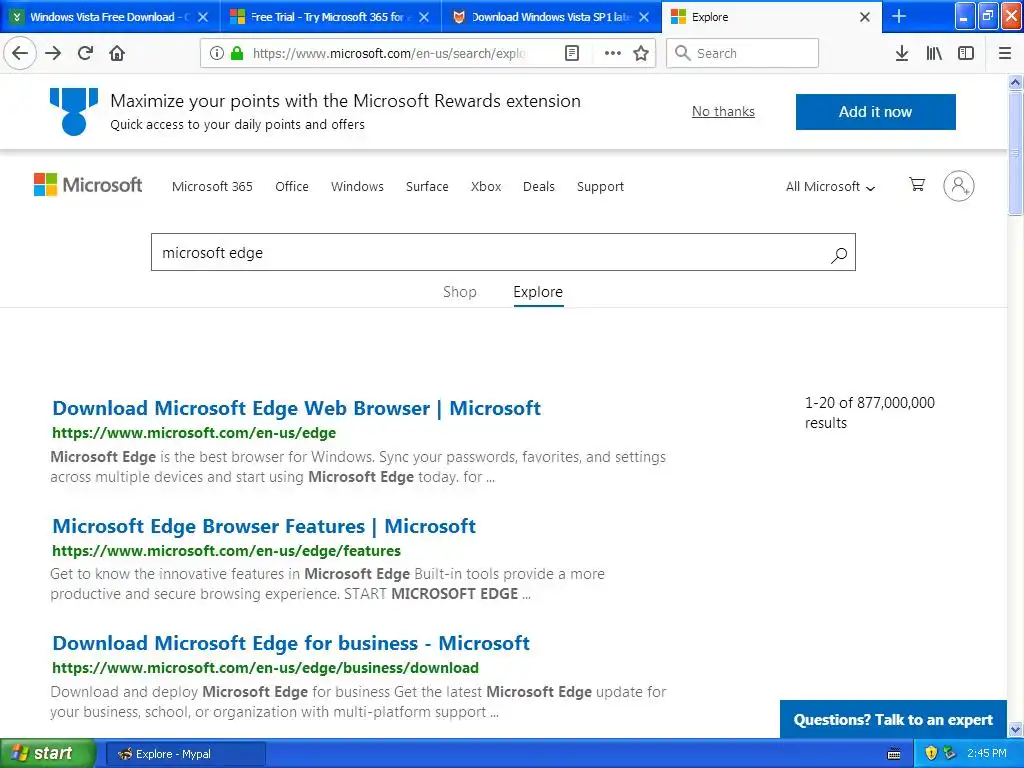Click the browser toolbar Search box
The height and width of the screenshot is (768, 1024).
742,53
